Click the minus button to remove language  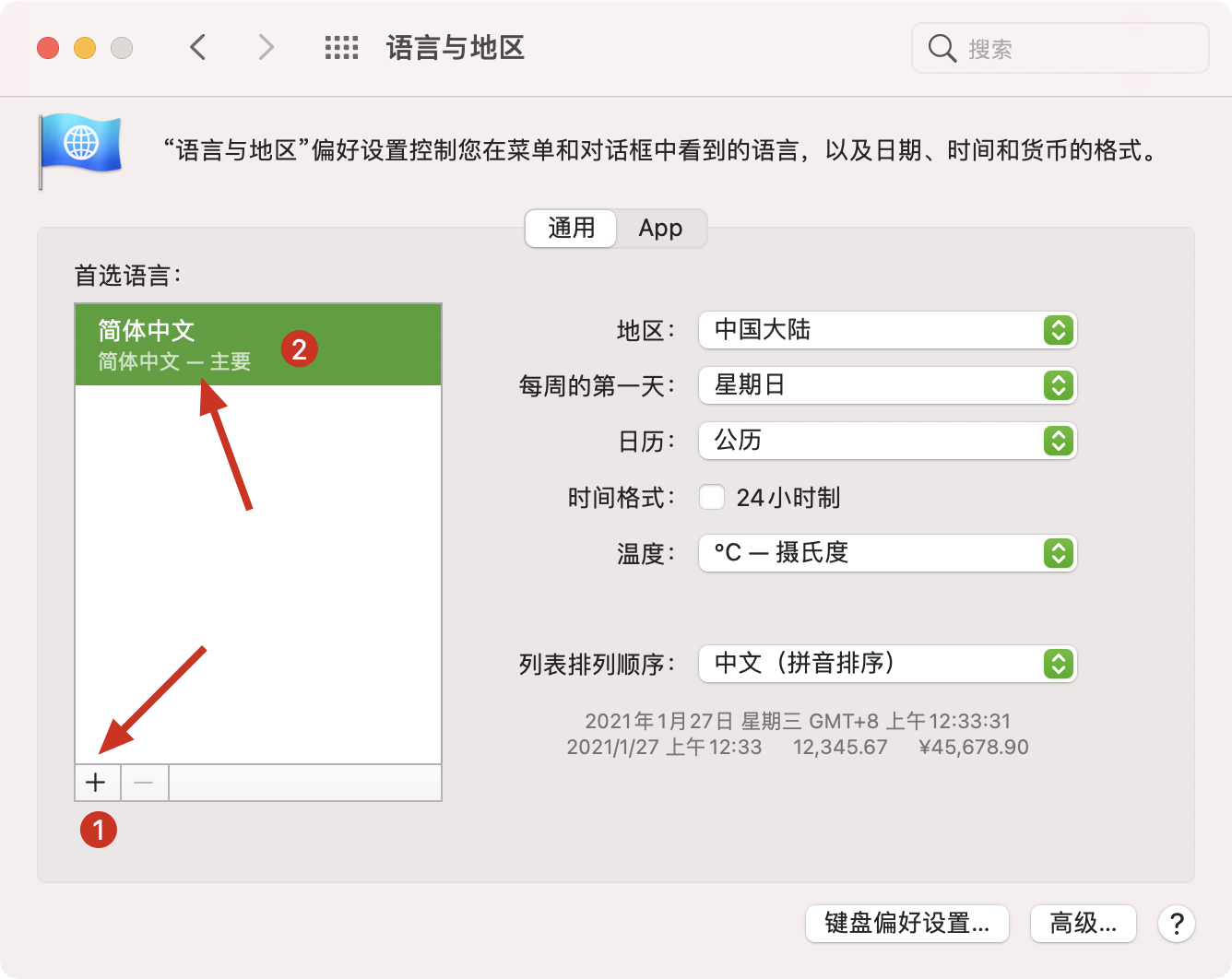click(x=144, y=783)
